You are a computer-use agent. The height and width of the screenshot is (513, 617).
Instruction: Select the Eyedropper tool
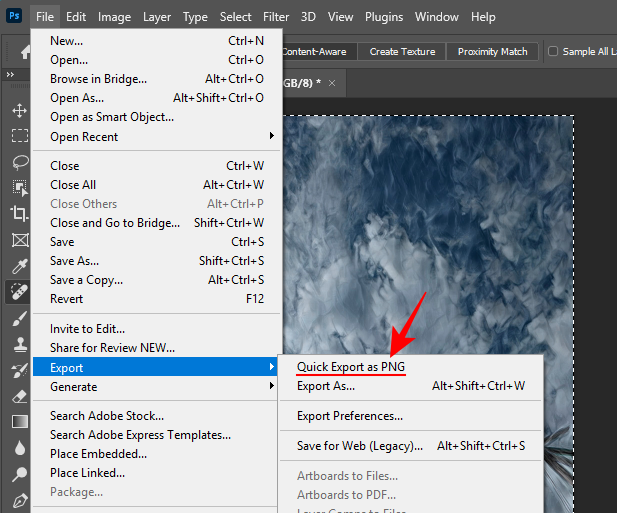(x=19, y=266)
